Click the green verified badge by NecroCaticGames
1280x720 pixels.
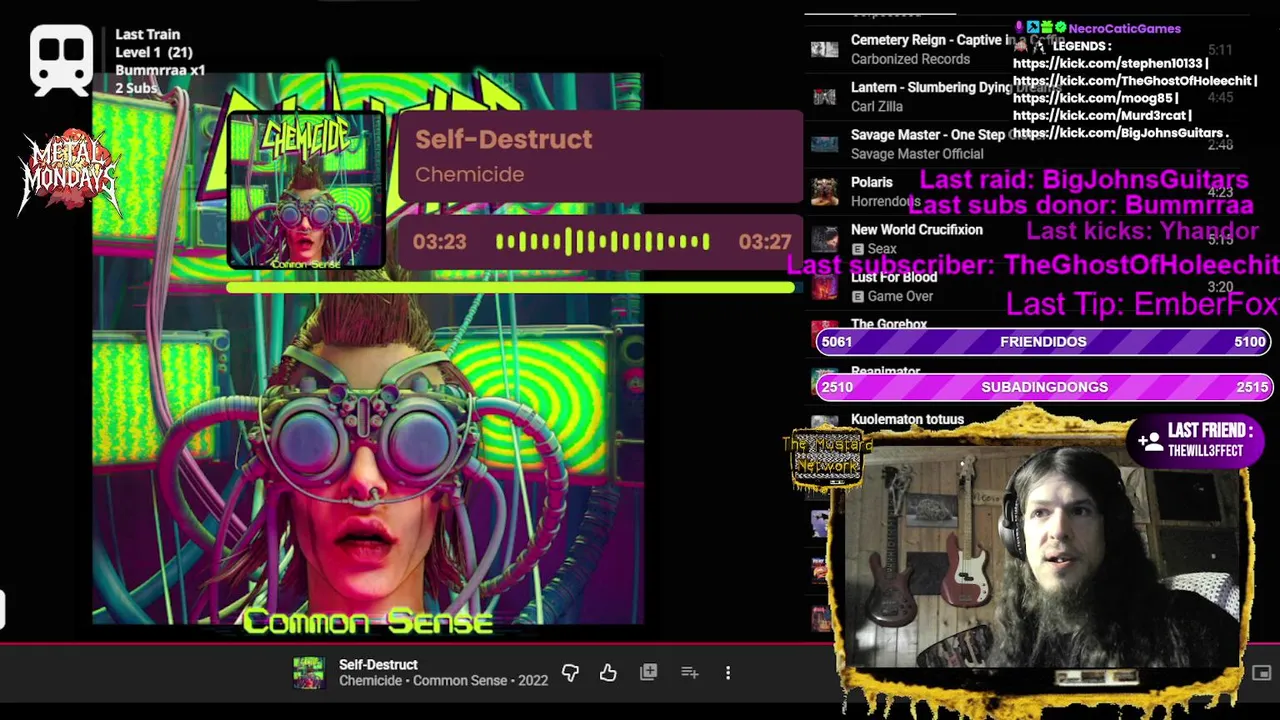(x=1060, y=28)
